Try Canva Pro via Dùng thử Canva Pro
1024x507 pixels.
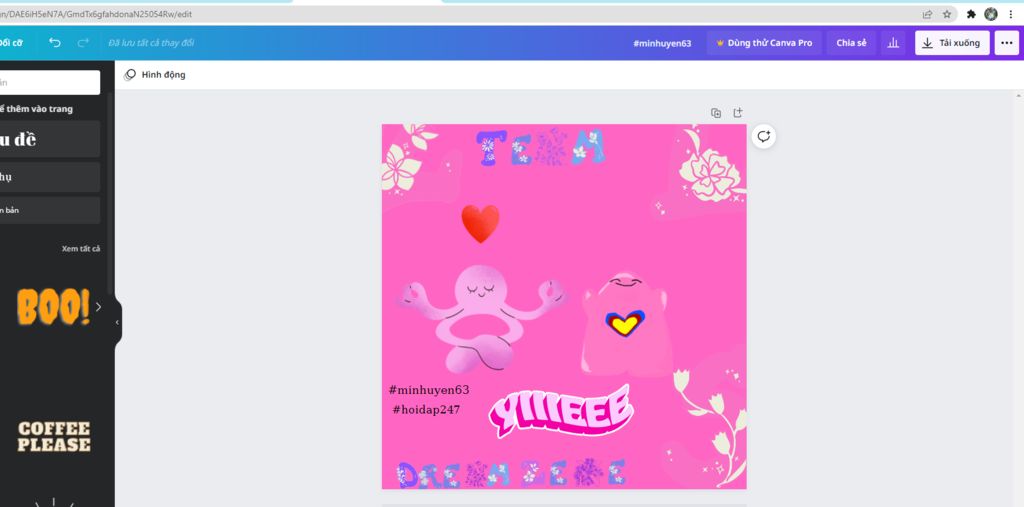763,42
